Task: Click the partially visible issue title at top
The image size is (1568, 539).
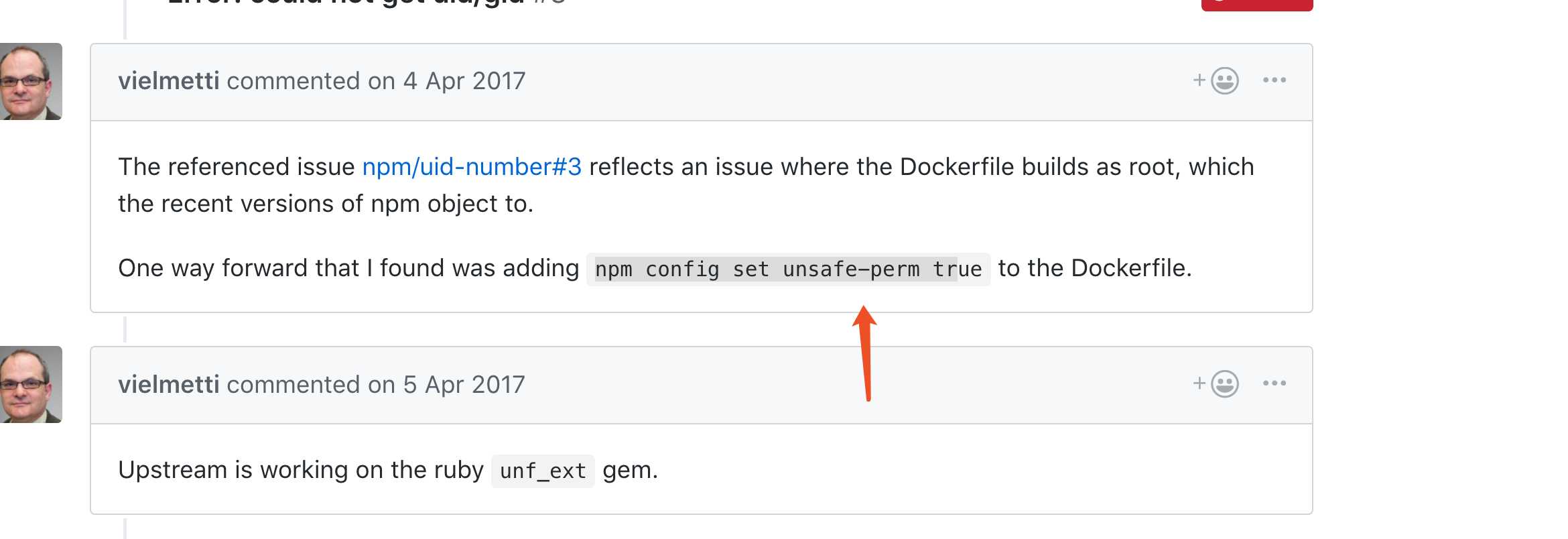Action: (x=367, y=3)
